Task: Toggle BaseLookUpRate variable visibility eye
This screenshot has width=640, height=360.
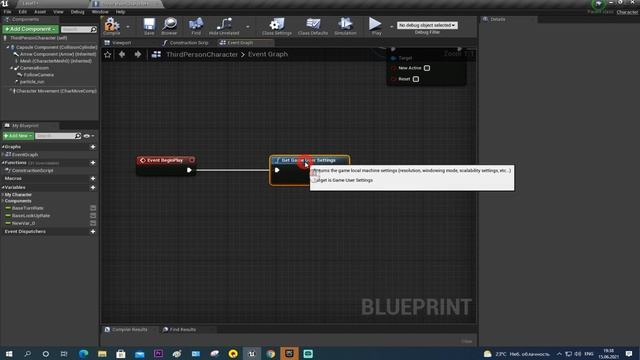Action: [93, 216]
